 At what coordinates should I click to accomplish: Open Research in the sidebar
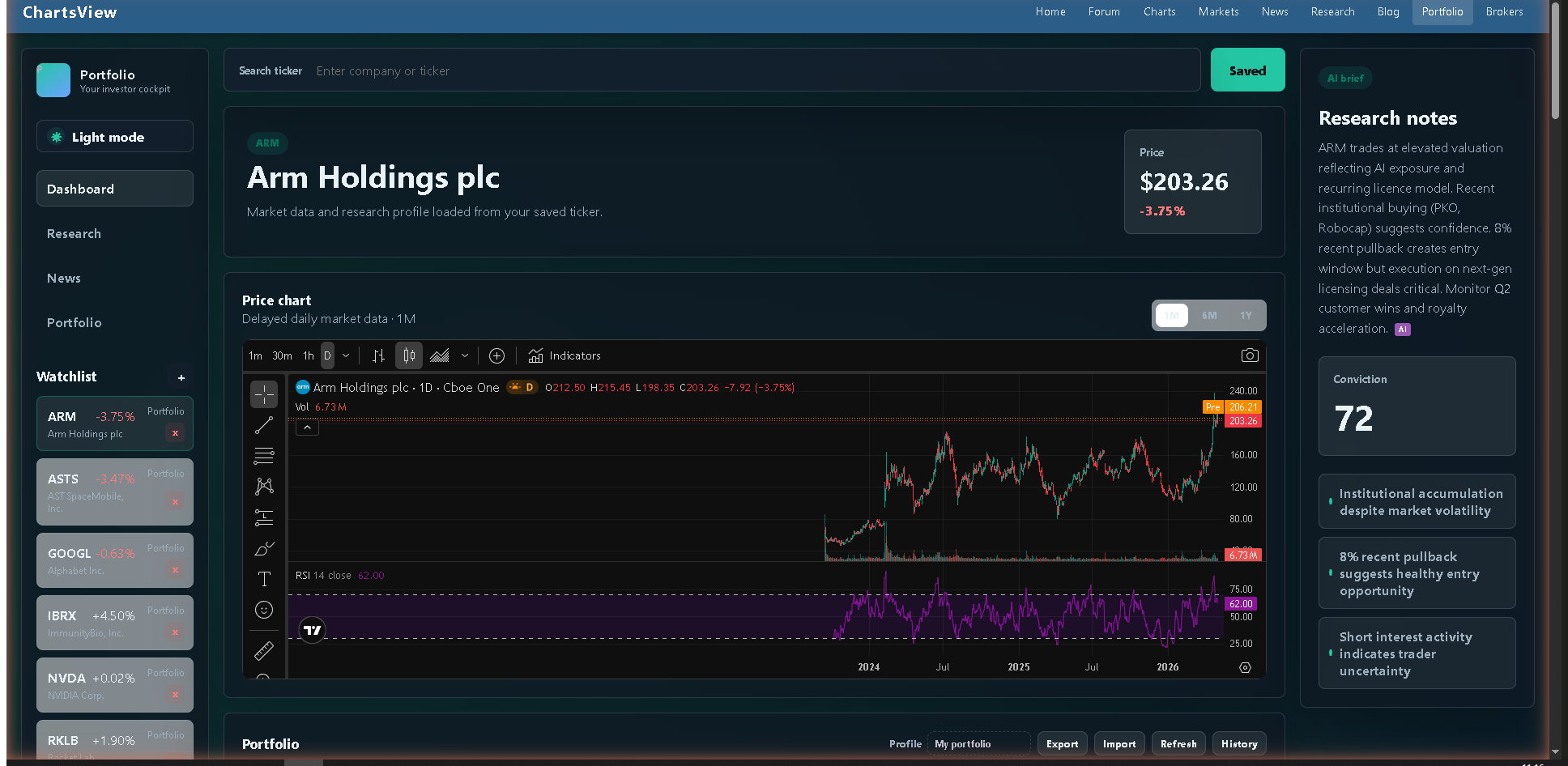pos(115,233)
